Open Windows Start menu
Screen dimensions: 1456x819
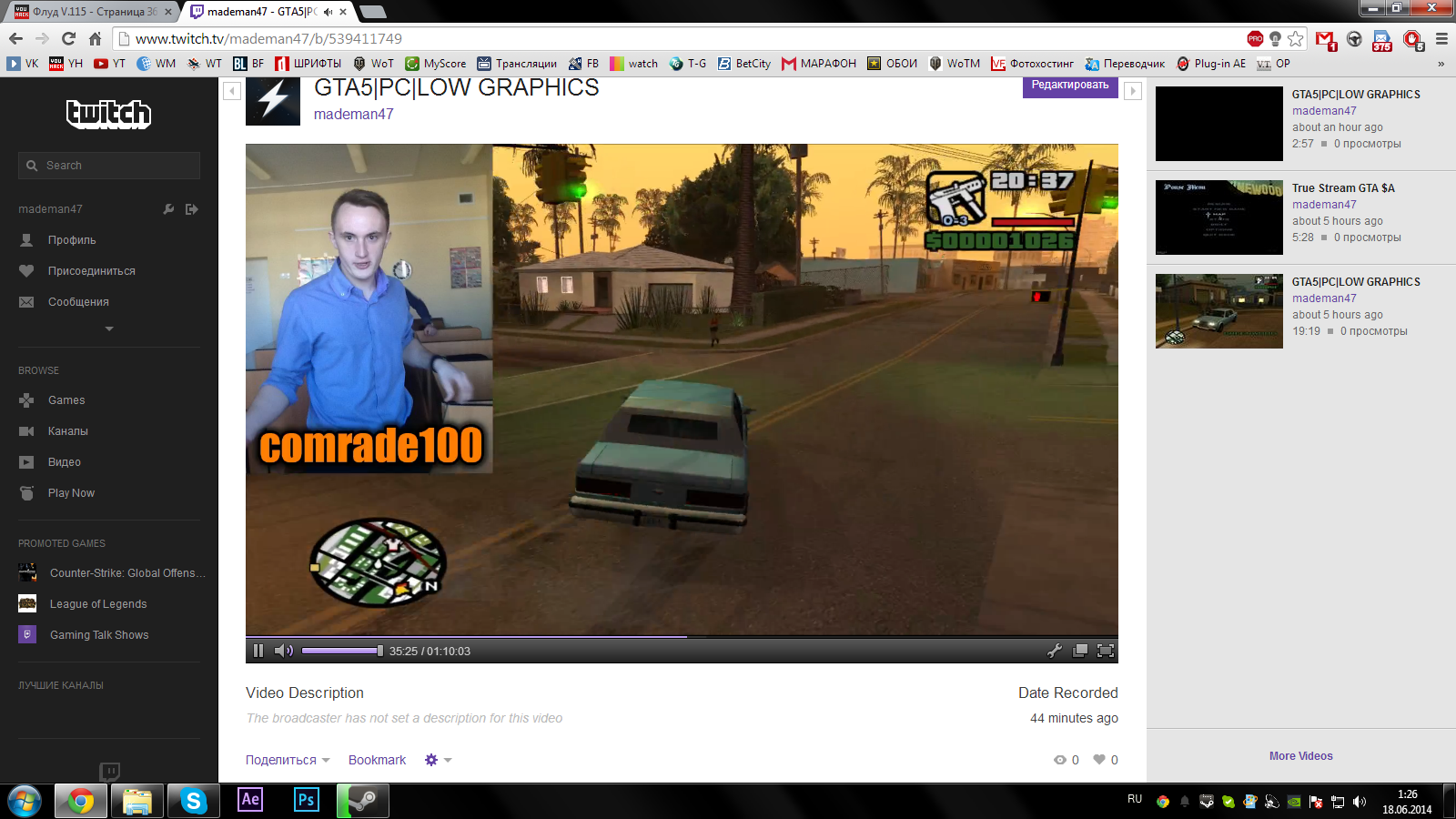[25, 801]
